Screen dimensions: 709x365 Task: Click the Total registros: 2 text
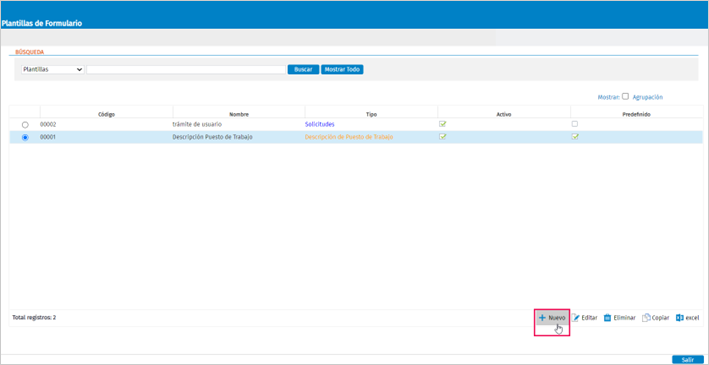[34, 318]
